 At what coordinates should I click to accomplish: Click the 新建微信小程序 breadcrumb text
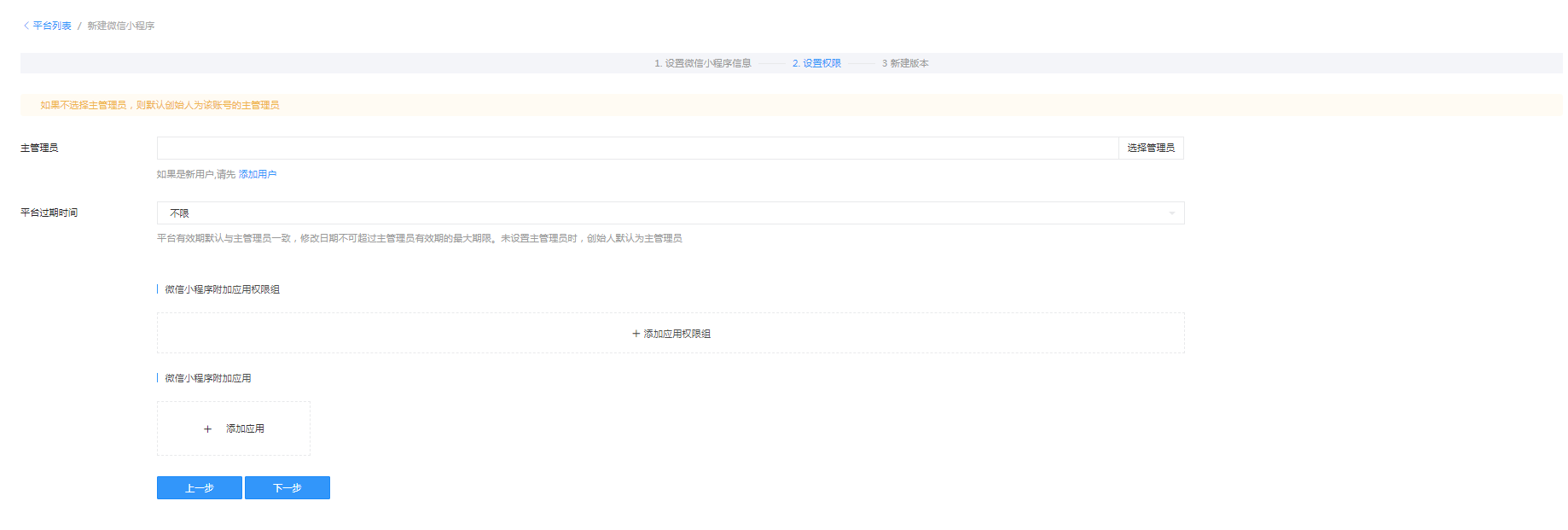pos(121,26)
